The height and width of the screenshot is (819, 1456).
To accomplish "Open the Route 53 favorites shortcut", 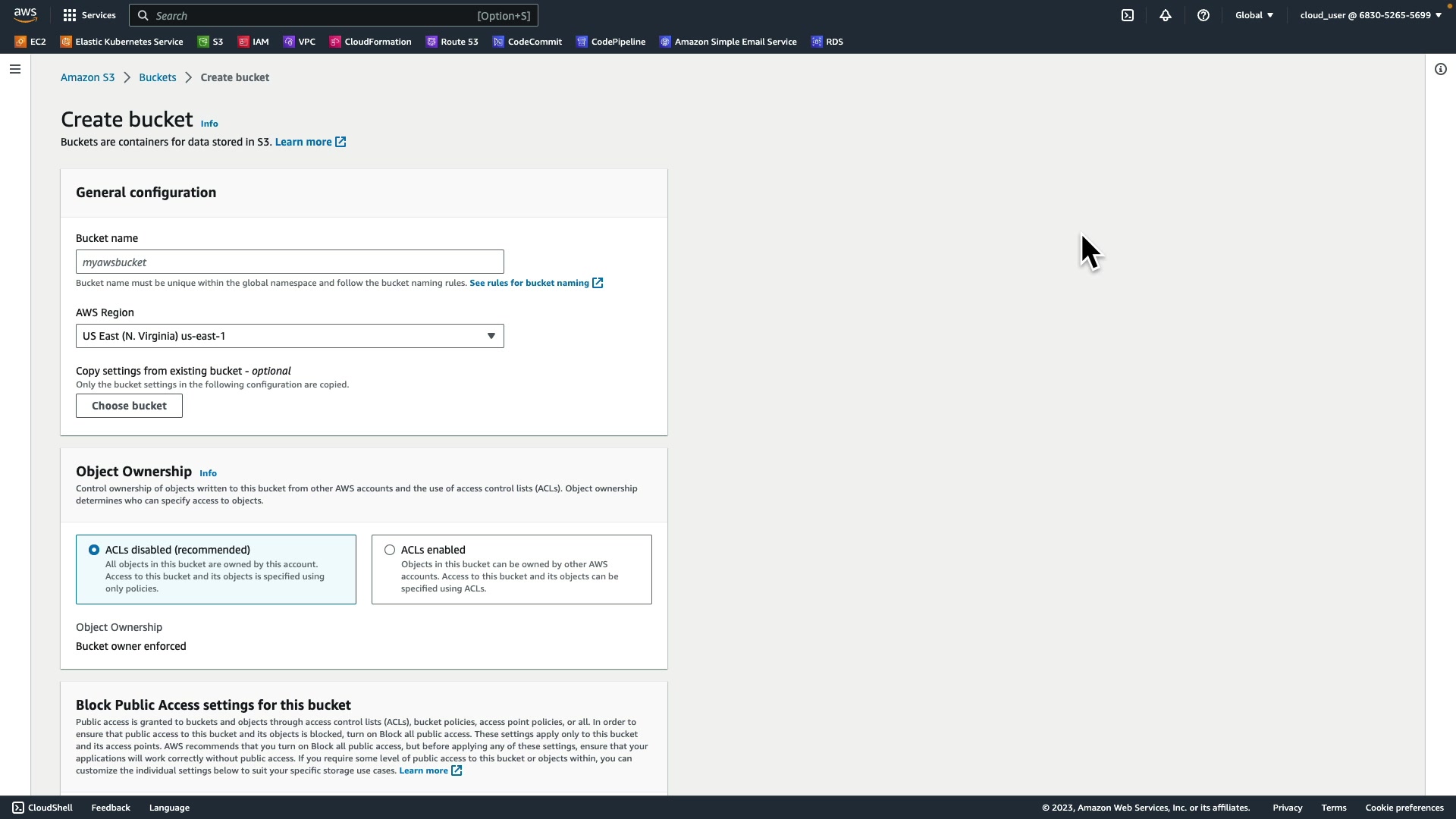I will coord(452,42).
